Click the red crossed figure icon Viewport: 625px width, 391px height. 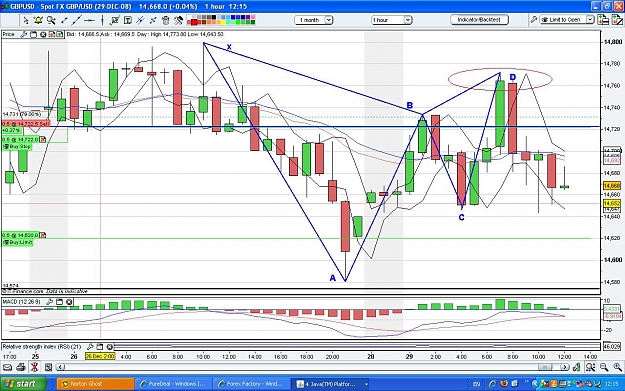35,367
